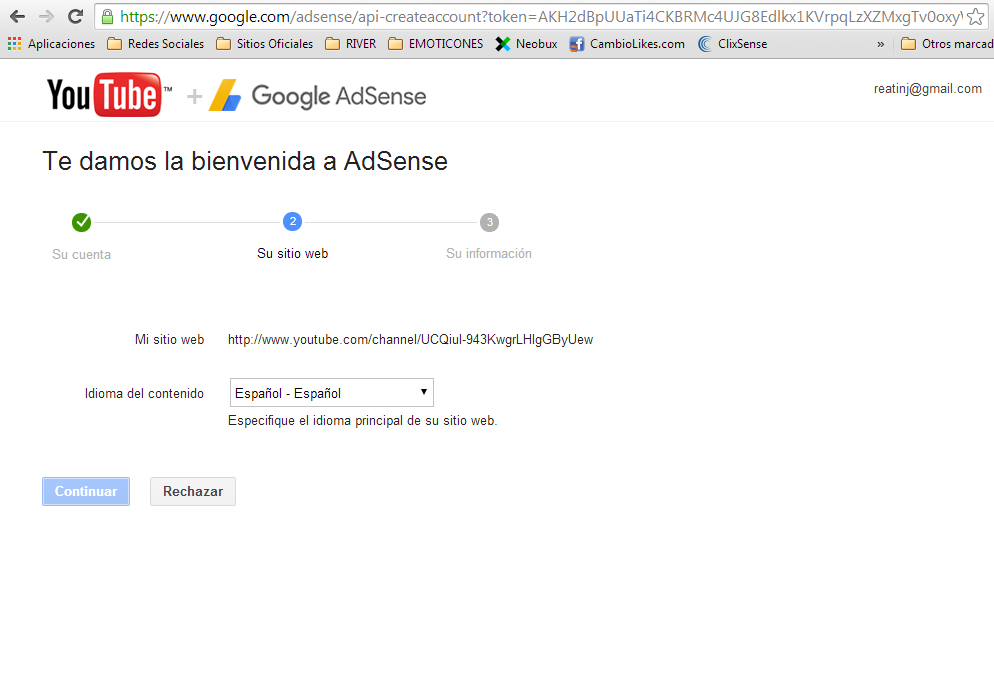Click the Rechazar button
This screenshot has height=696, width=994.
point(193,491)
